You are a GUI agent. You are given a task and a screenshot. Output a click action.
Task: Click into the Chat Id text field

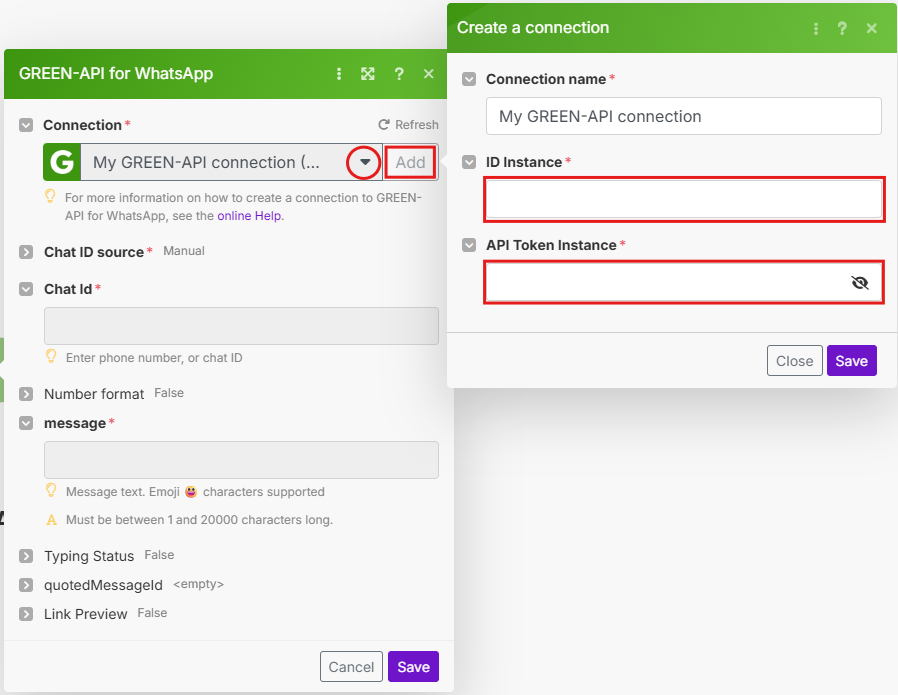[241, 326]
